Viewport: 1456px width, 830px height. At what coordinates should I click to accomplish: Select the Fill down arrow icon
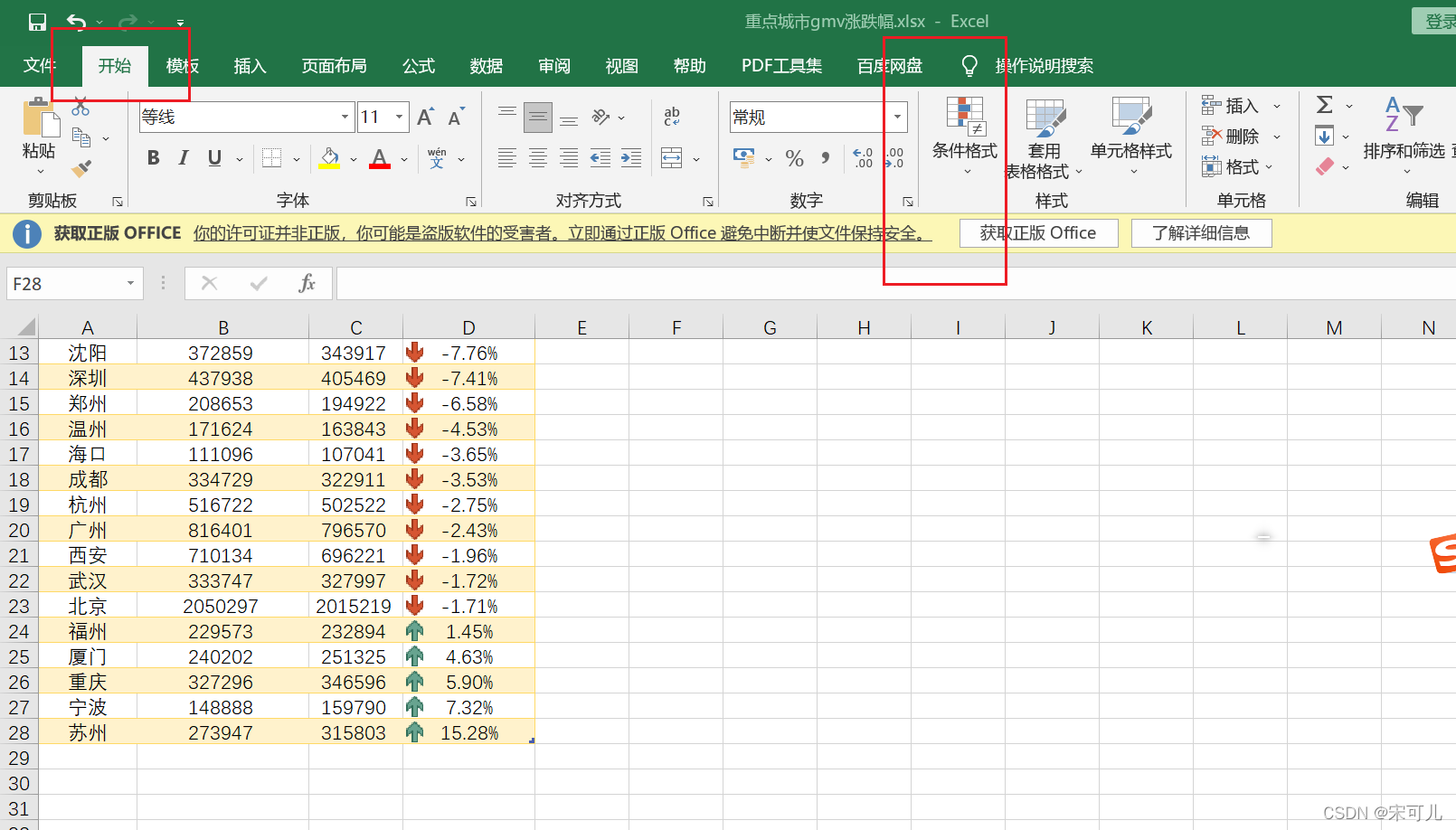[x=1325, y=137]
